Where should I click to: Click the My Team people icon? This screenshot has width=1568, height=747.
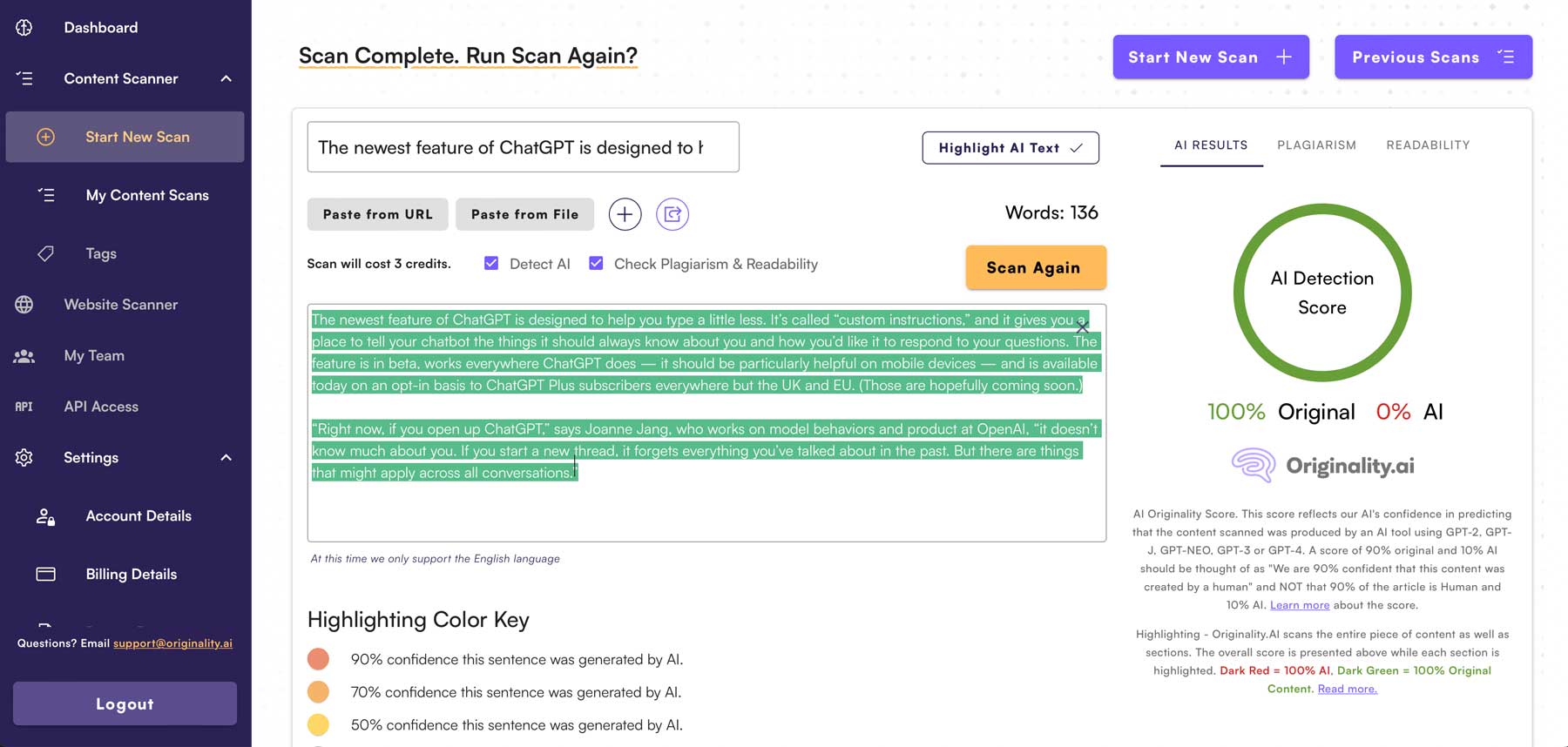tap(24, 356)
